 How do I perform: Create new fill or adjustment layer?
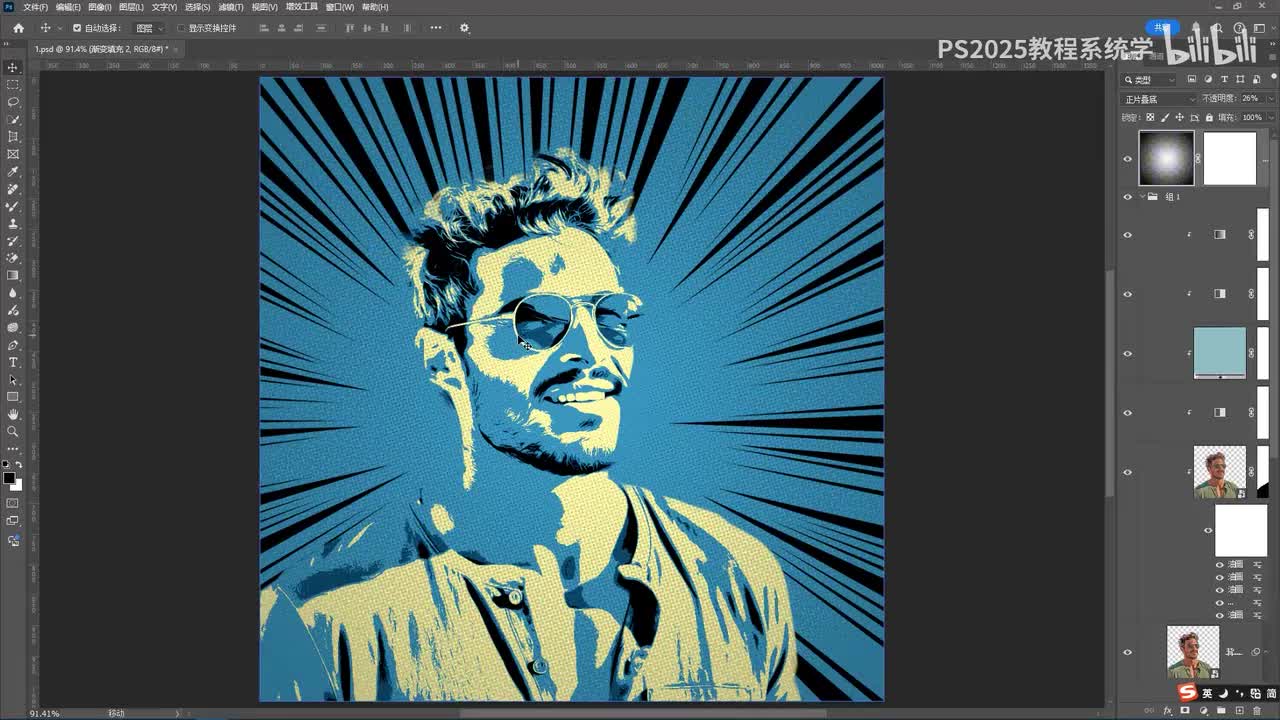click(x=1204, y=710)
